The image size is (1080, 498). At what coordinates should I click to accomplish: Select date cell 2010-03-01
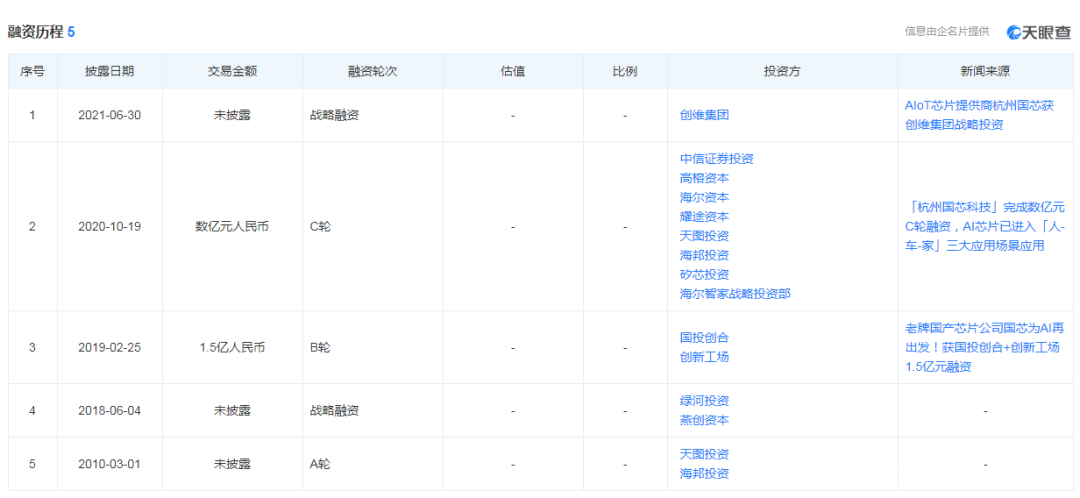110,464
